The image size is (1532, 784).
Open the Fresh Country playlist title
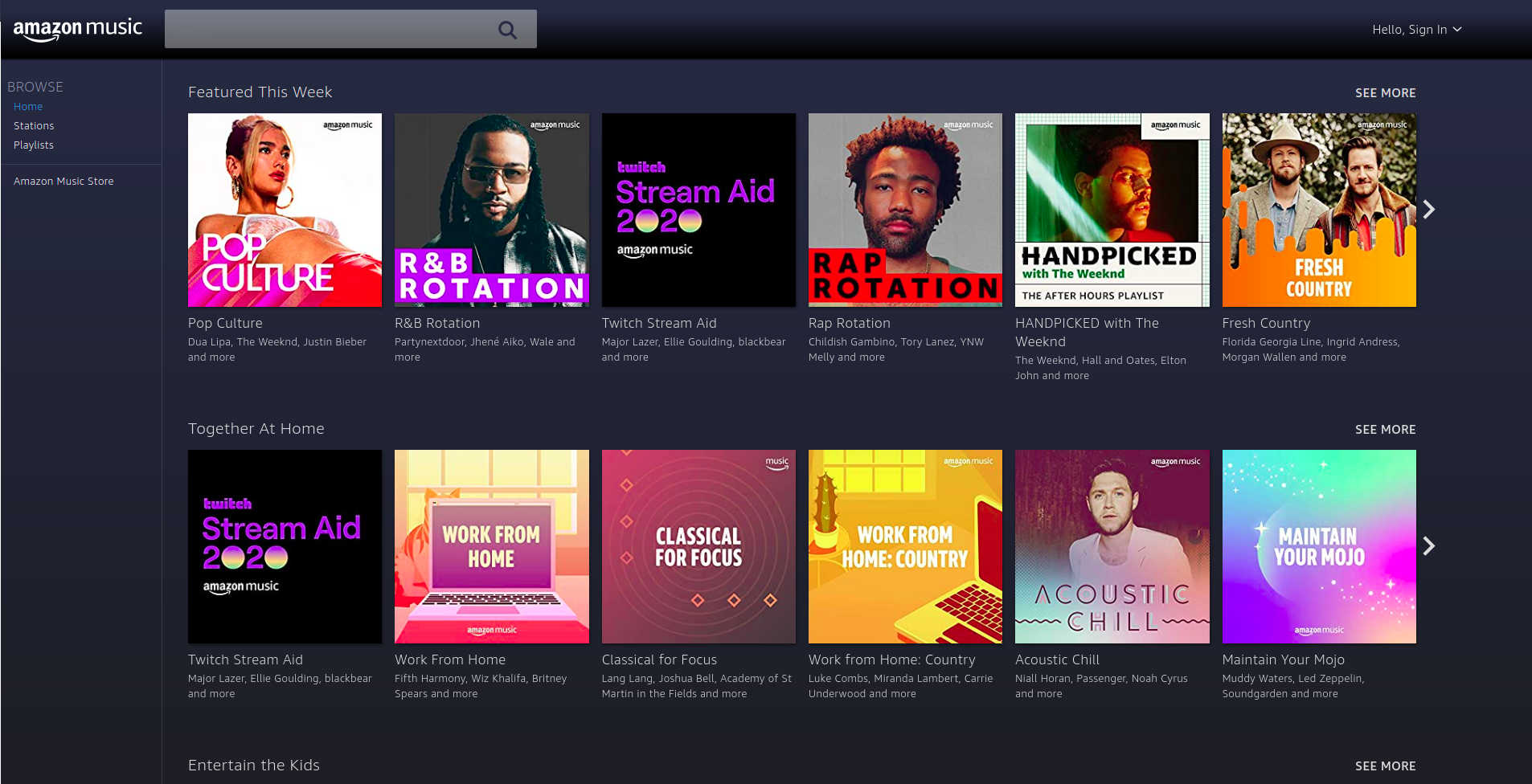click(1266, 323)
